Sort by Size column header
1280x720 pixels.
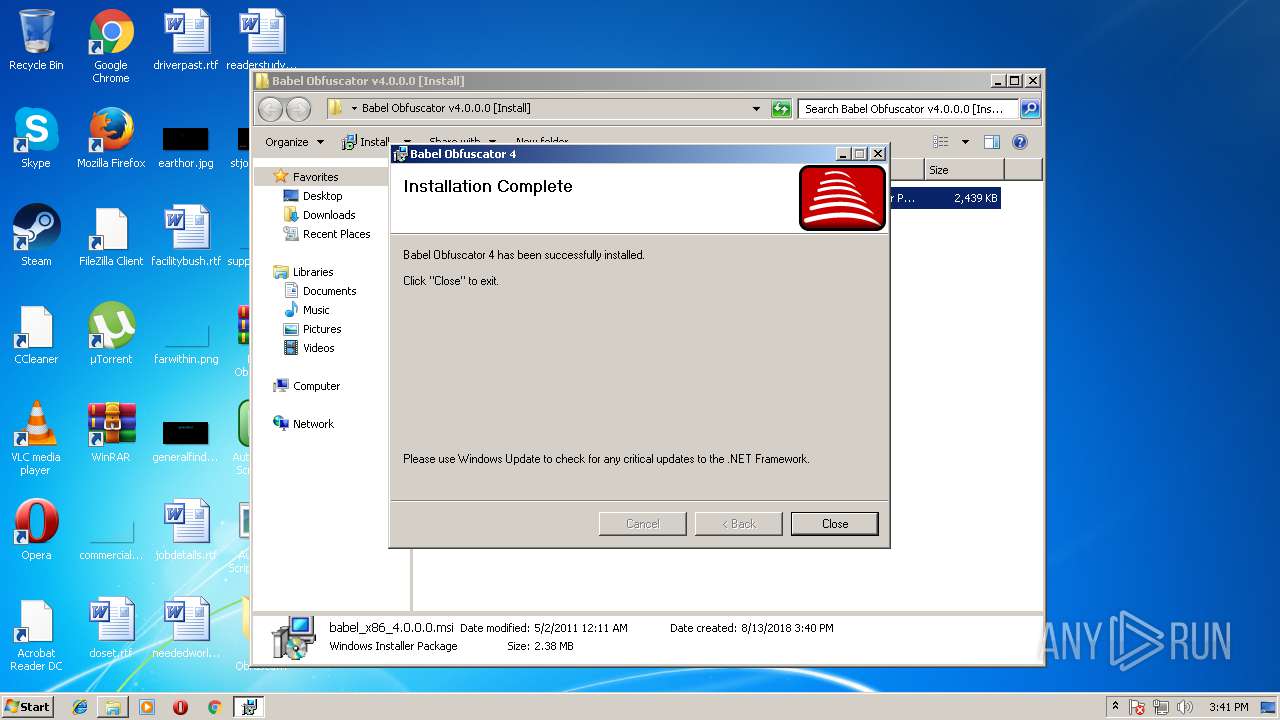coord(965,170)
